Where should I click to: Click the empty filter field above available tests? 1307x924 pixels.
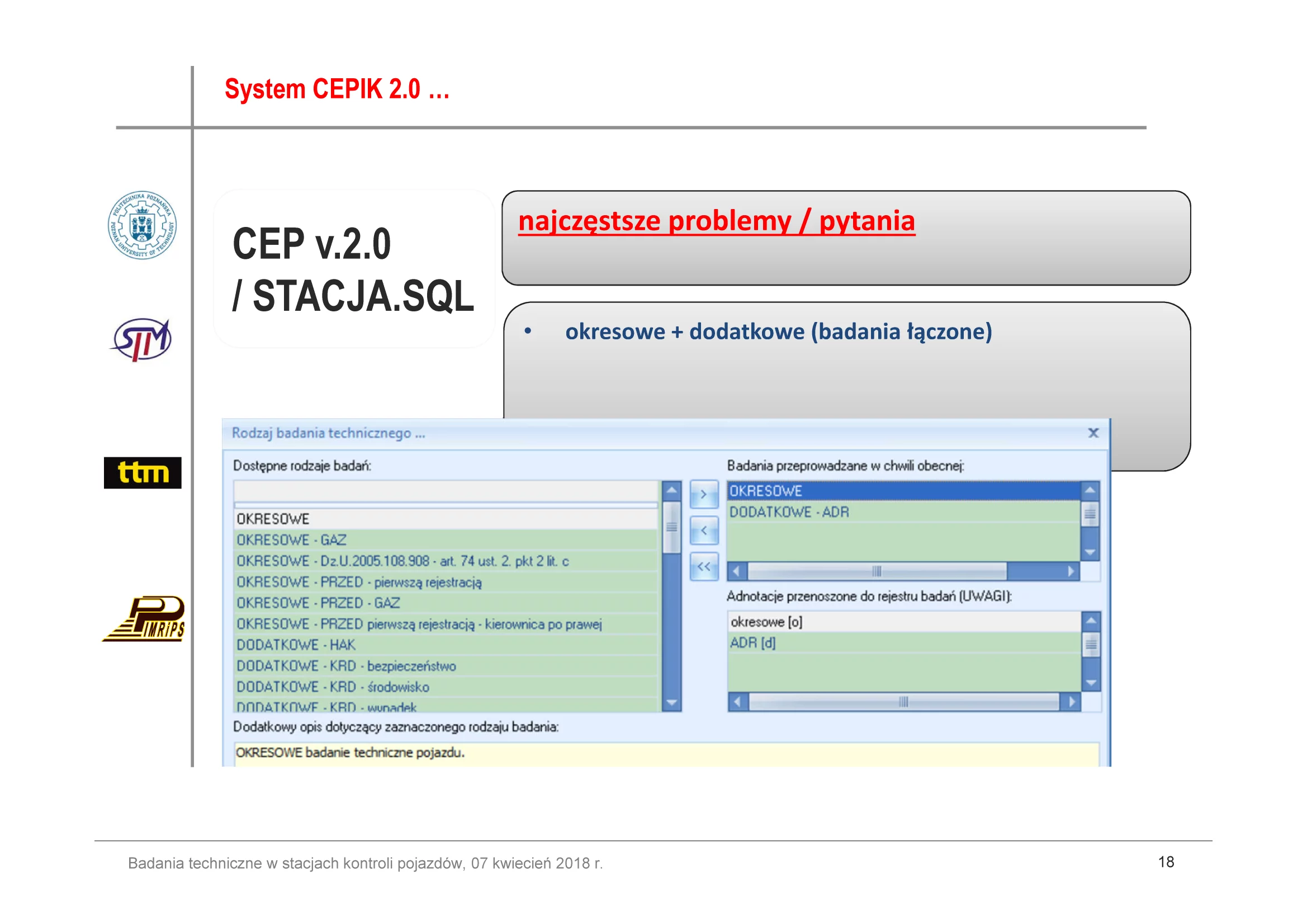[446, 491]
